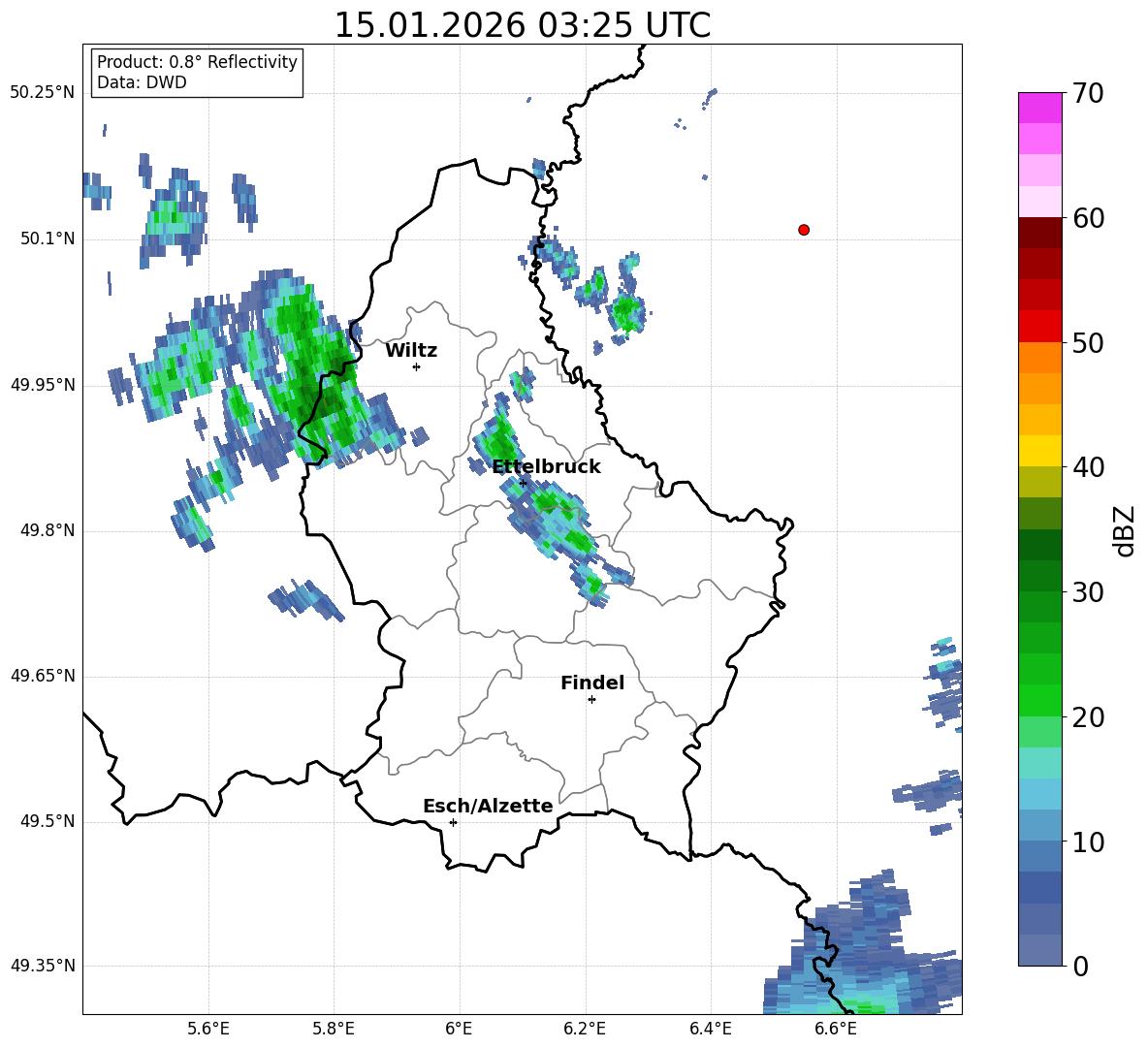1148x1048 pixels.
Task: Click the 10 colorbar tick label
Action: pyautogui.click(x=1087, y=842)
